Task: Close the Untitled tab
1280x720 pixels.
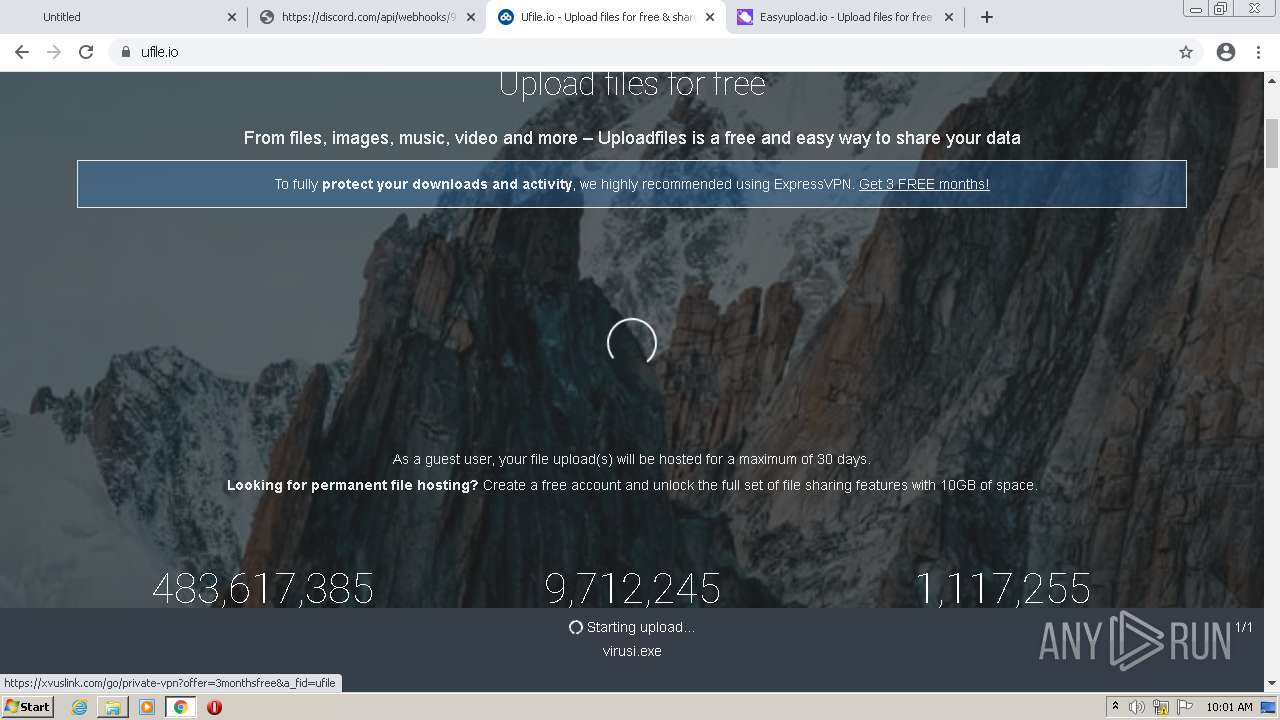Action: (232, 17)
